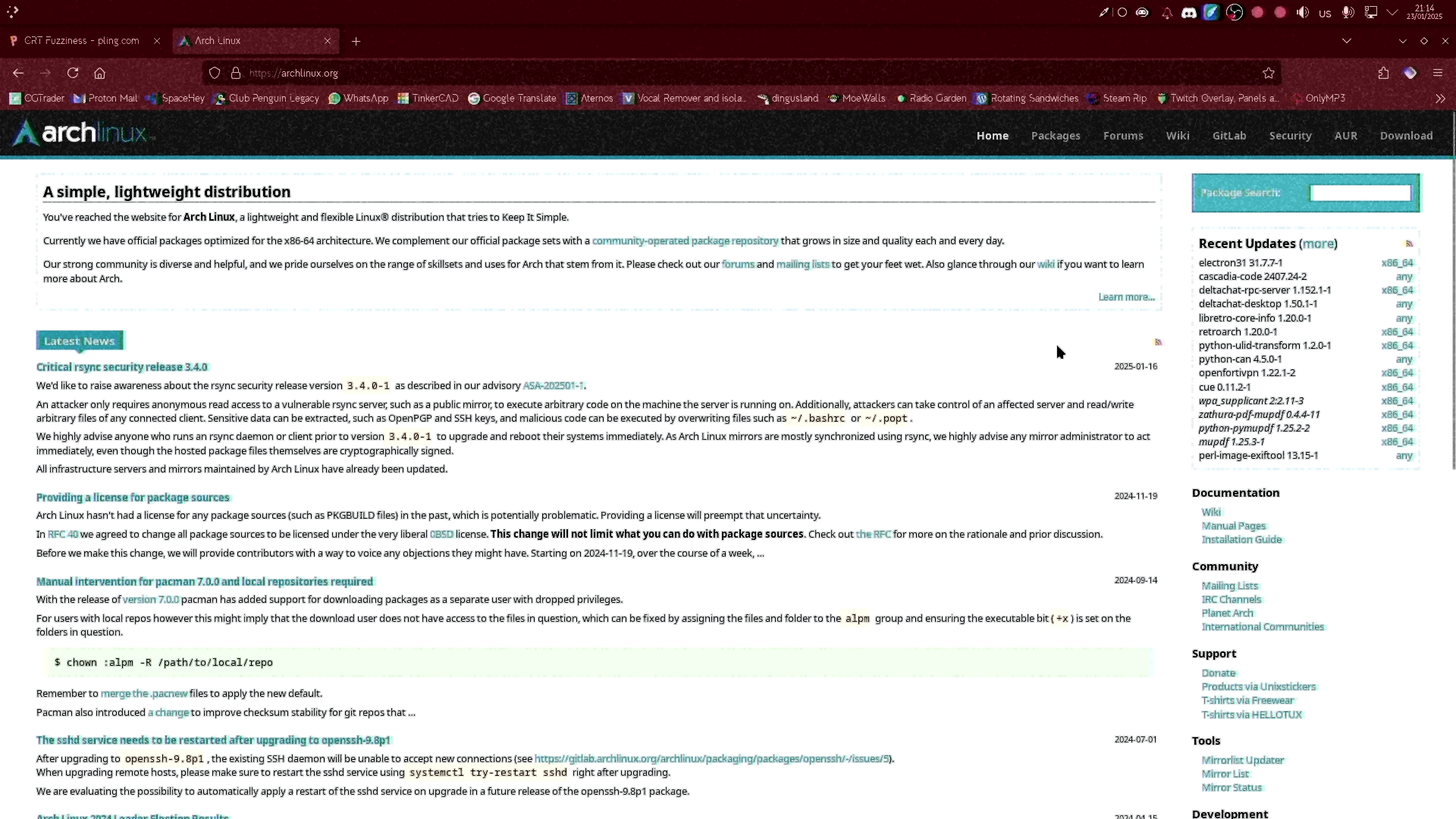
Task: Open the Mirror Status link
Action: click(x=1232, y=788)
